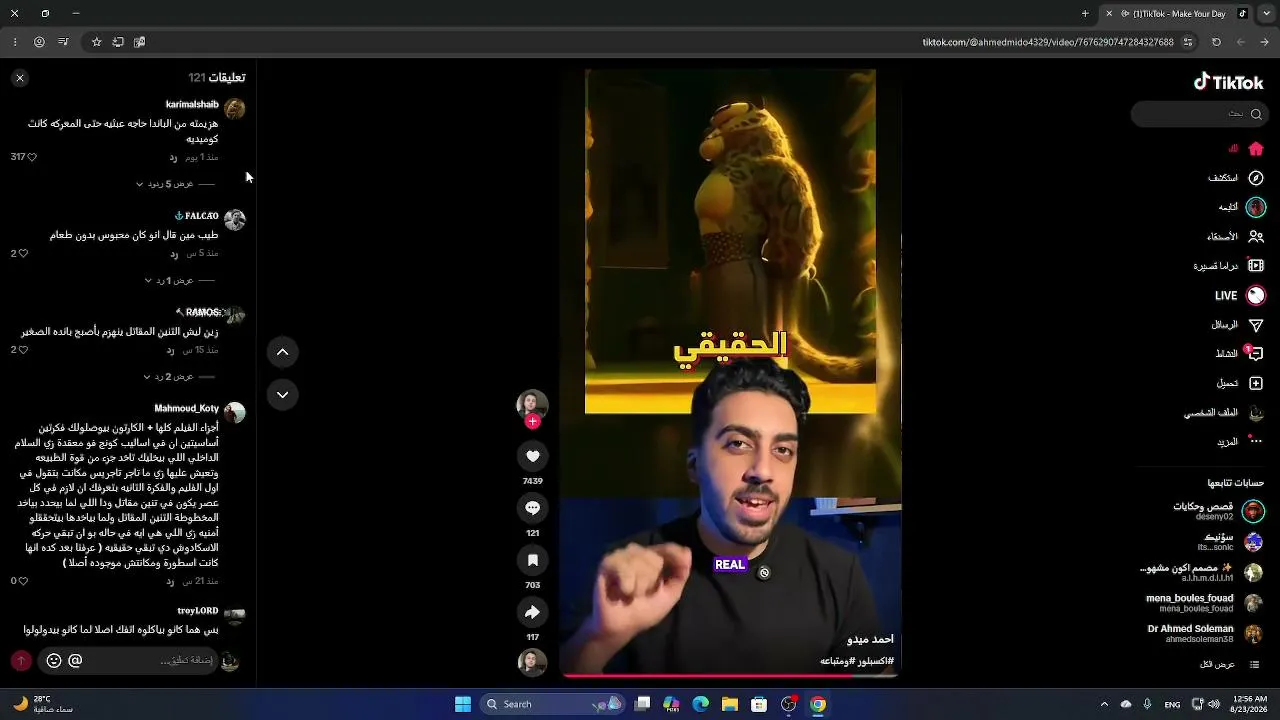Click the TikTok logo
This screenshot has width=1280, height=720.
pos(1228,82)
